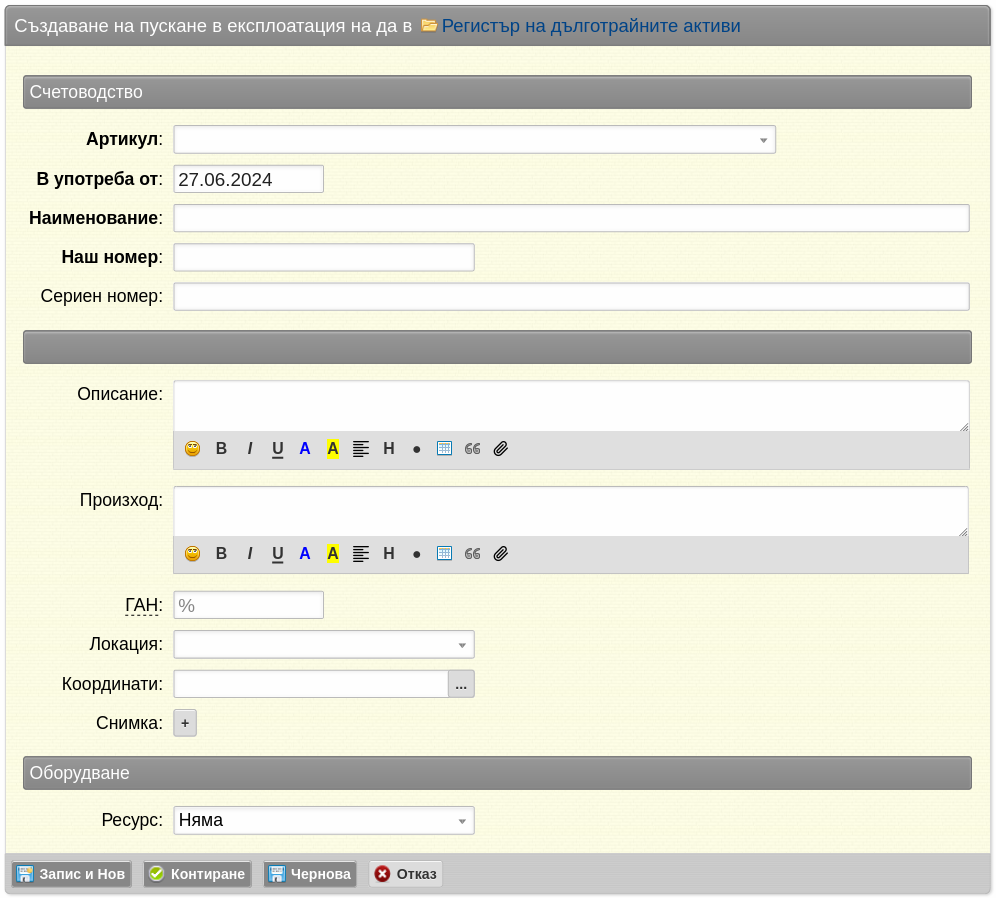Apply yellow highlight in Описание toolbar
996x898 pixels.
[333, 449]
